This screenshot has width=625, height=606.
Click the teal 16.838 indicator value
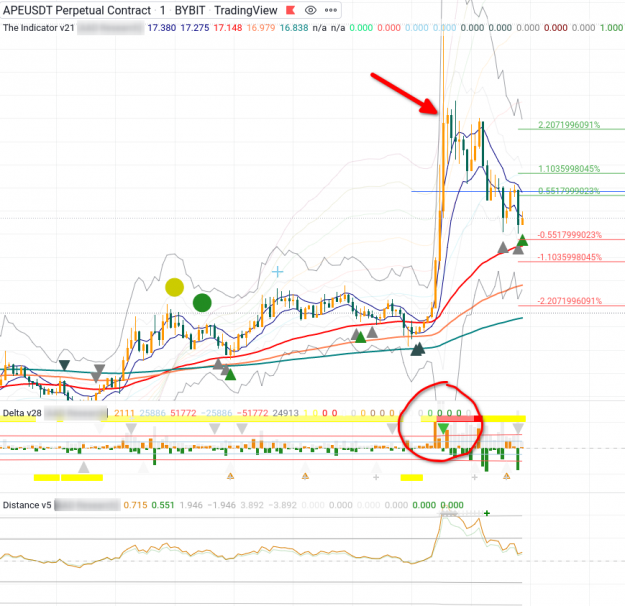[x=294, y=28]
